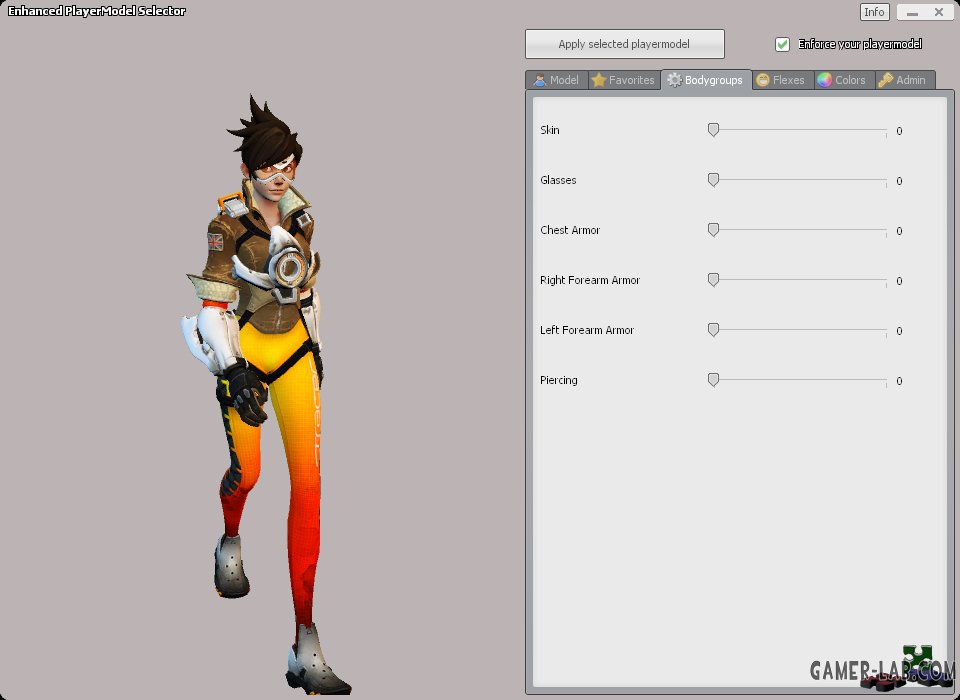This screenshot has height=700, width=960.
Task: Click the Right Forearm Armor slider handle
Action: point(713,280)
